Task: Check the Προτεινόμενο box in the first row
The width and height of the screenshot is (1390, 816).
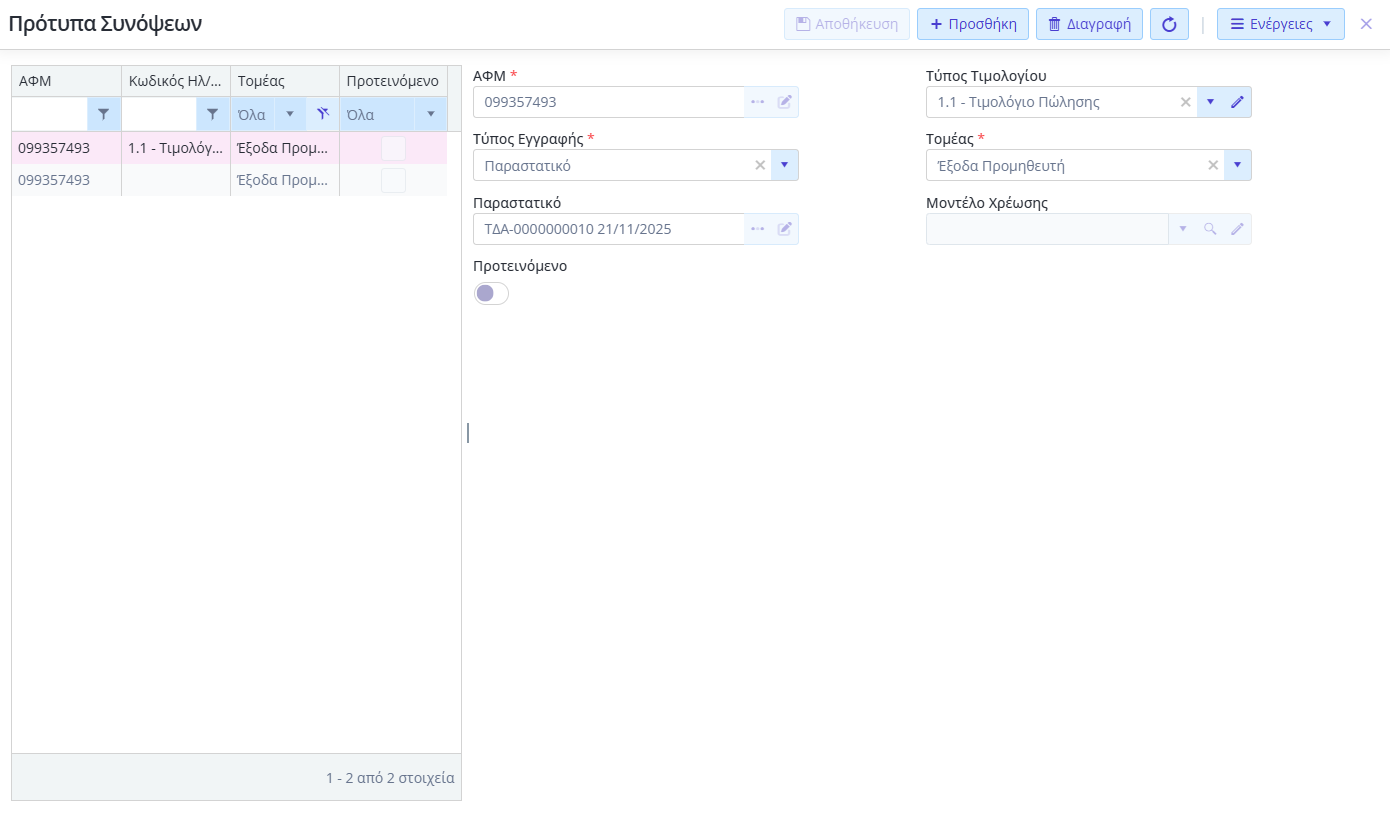Action: pos(393,149)
